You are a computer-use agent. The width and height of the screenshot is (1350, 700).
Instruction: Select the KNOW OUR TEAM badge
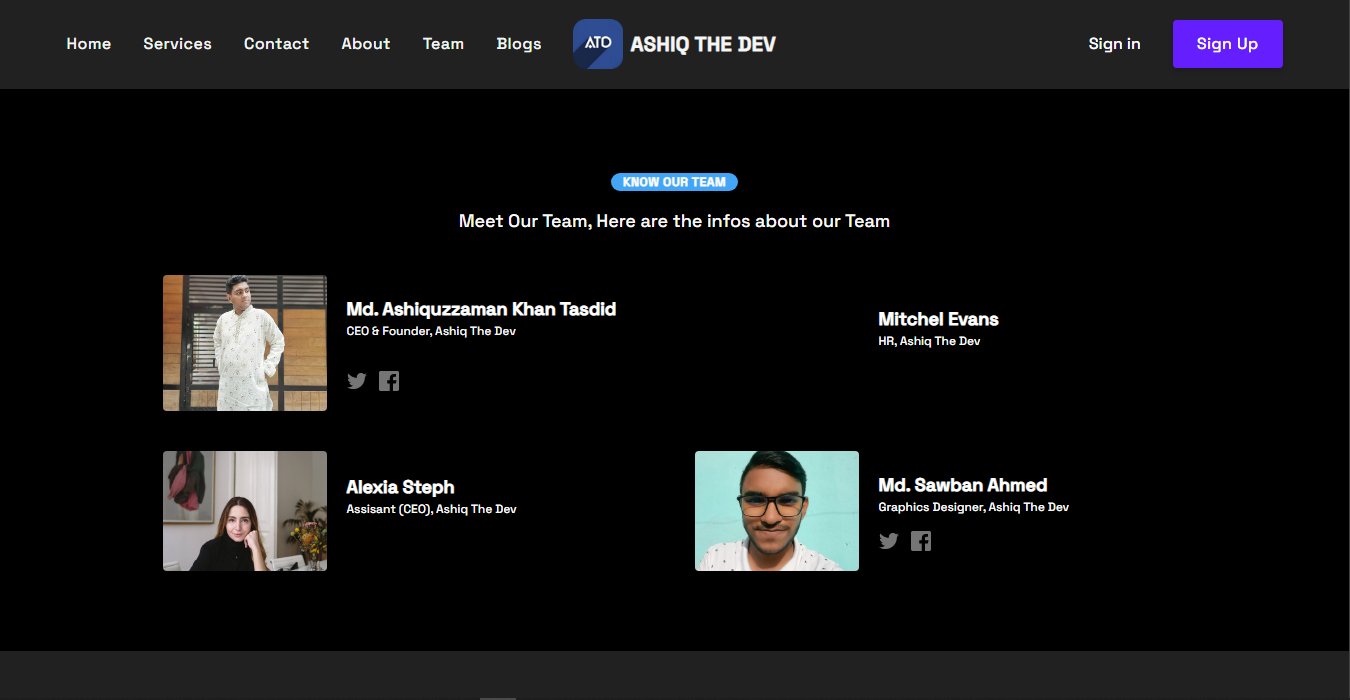(674, 181)
